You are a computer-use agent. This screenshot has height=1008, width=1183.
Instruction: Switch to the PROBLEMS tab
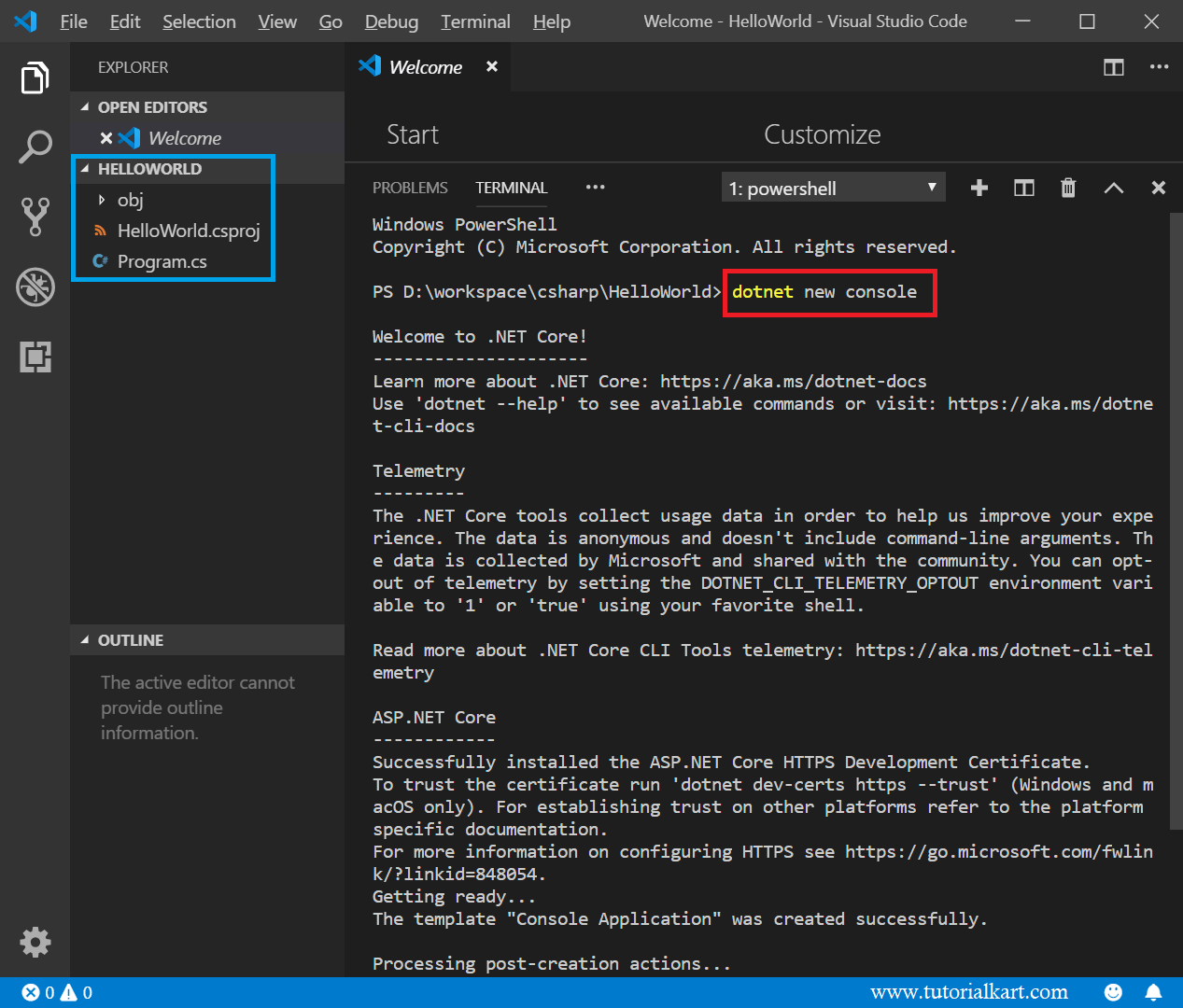click(x=410, y=188)
